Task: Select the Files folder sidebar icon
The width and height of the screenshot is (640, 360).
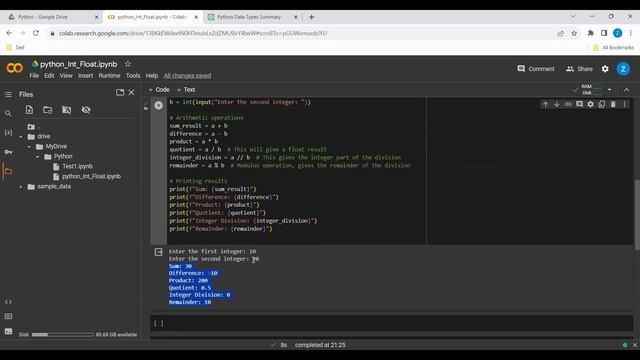Action: 8,171
